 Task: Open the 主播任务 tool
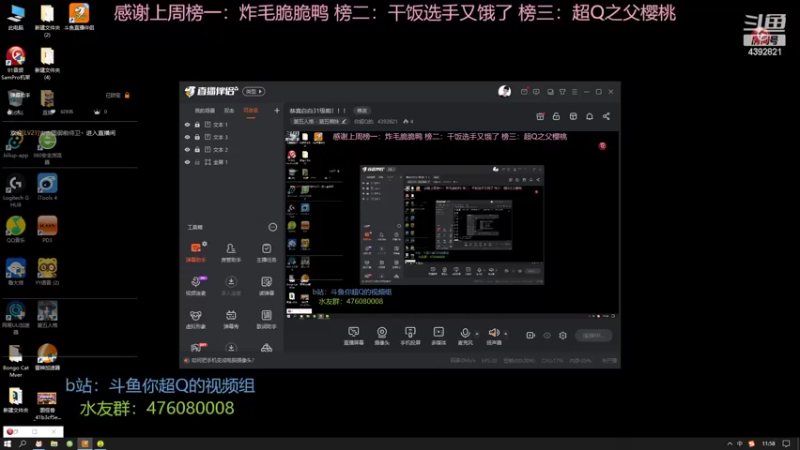266,252
